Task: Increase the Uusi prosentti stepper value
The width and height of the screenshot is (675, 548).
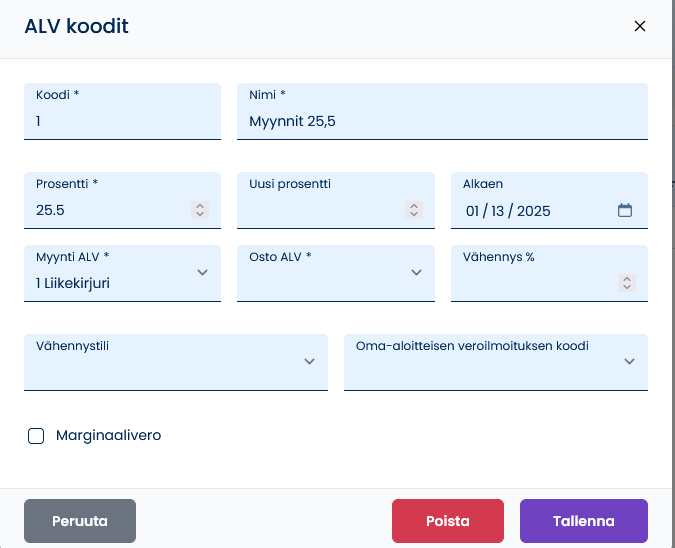Action: coord(414,206)
